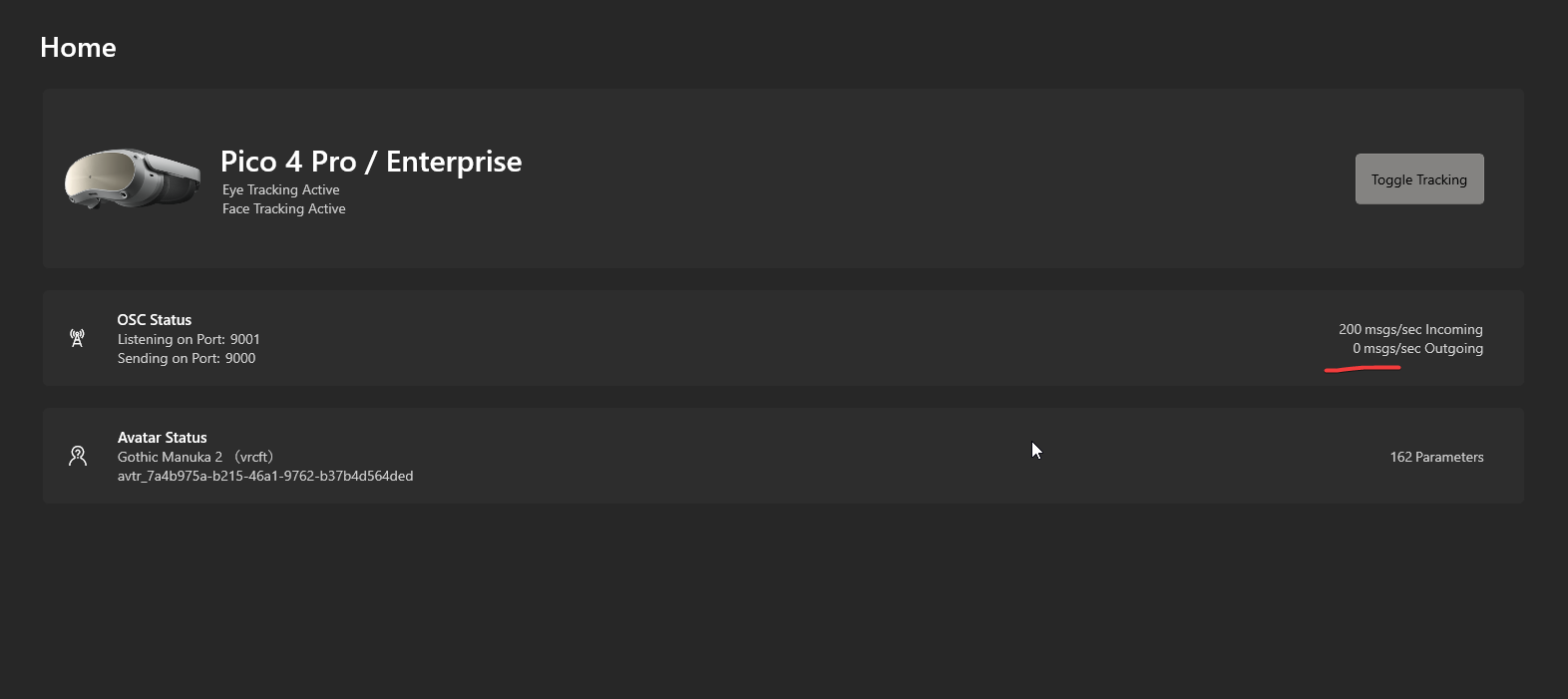Click the Toggle Tracking button

[1418, 179]
